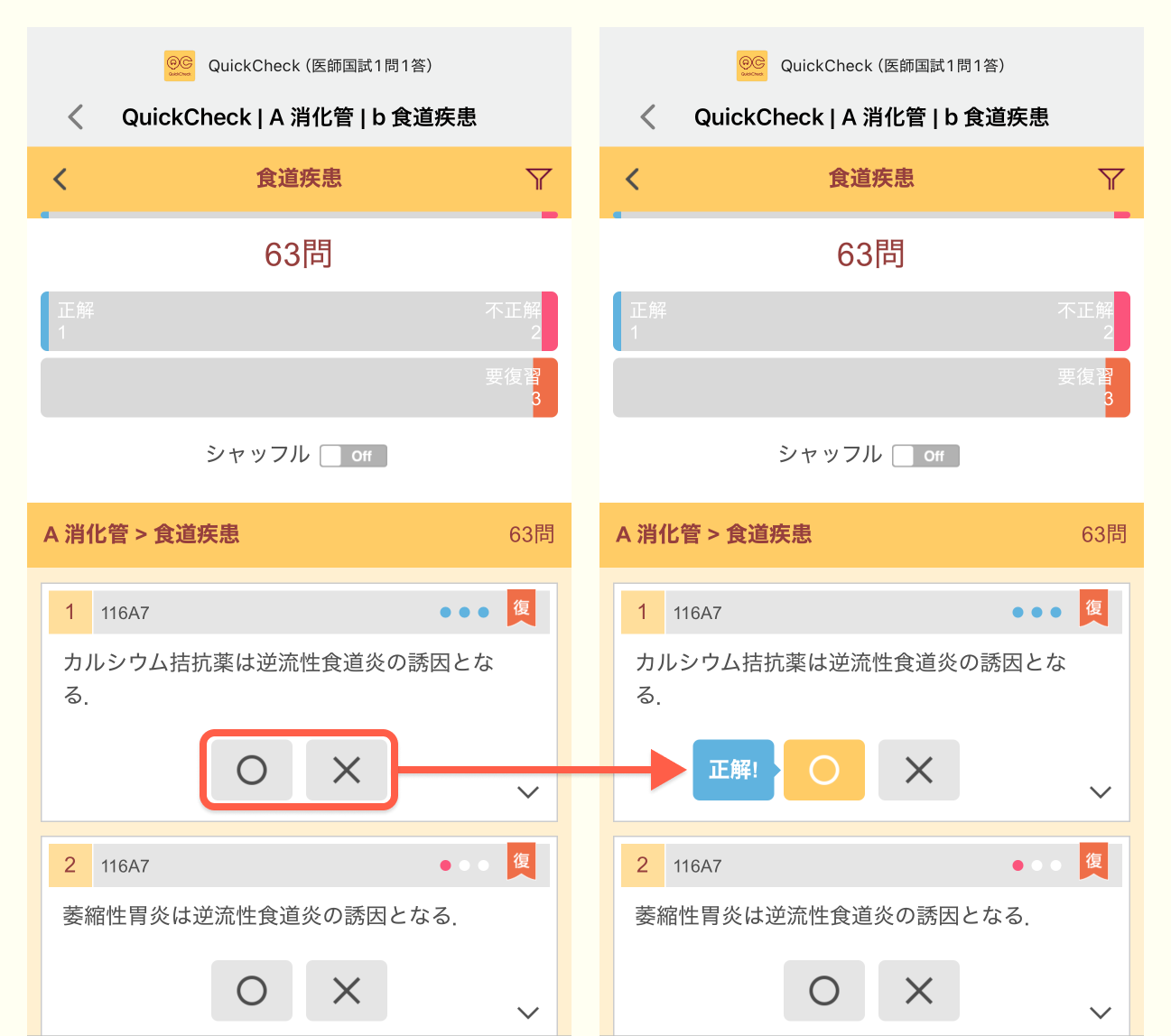
Task: Select A 消化管 > 食道疾患 breadcrumb in right panel
Action: 713,534
